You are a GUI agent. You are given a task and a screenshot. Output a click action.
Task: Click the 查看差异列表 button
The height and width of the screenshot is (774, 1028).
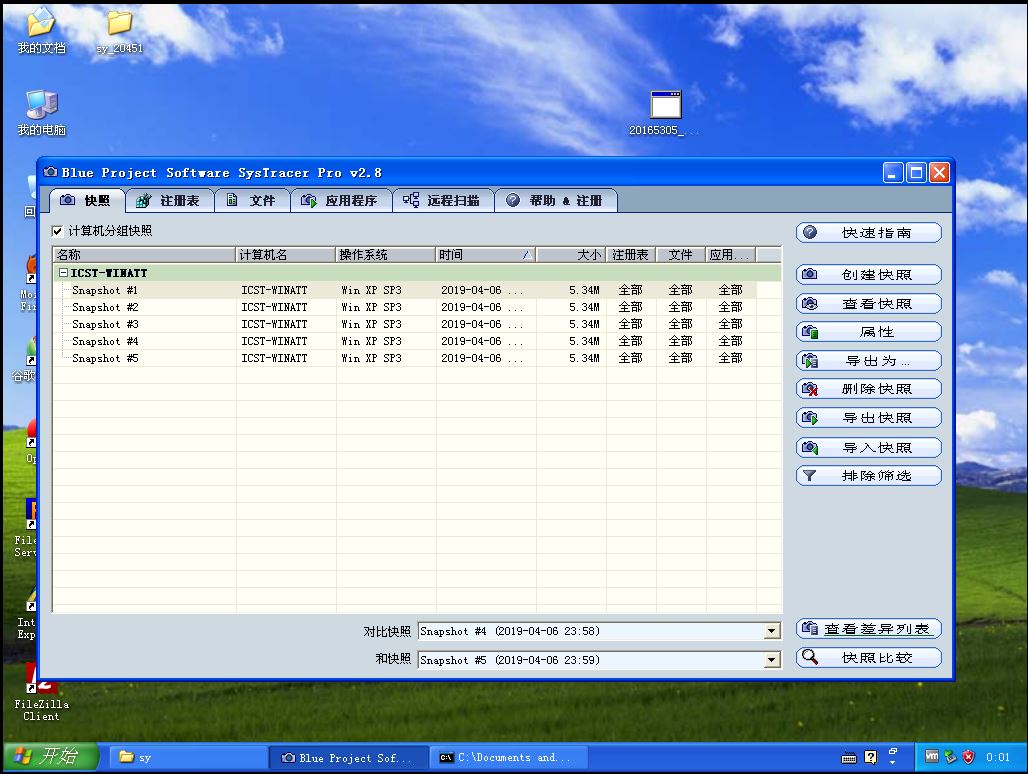(x=869, y=629)
